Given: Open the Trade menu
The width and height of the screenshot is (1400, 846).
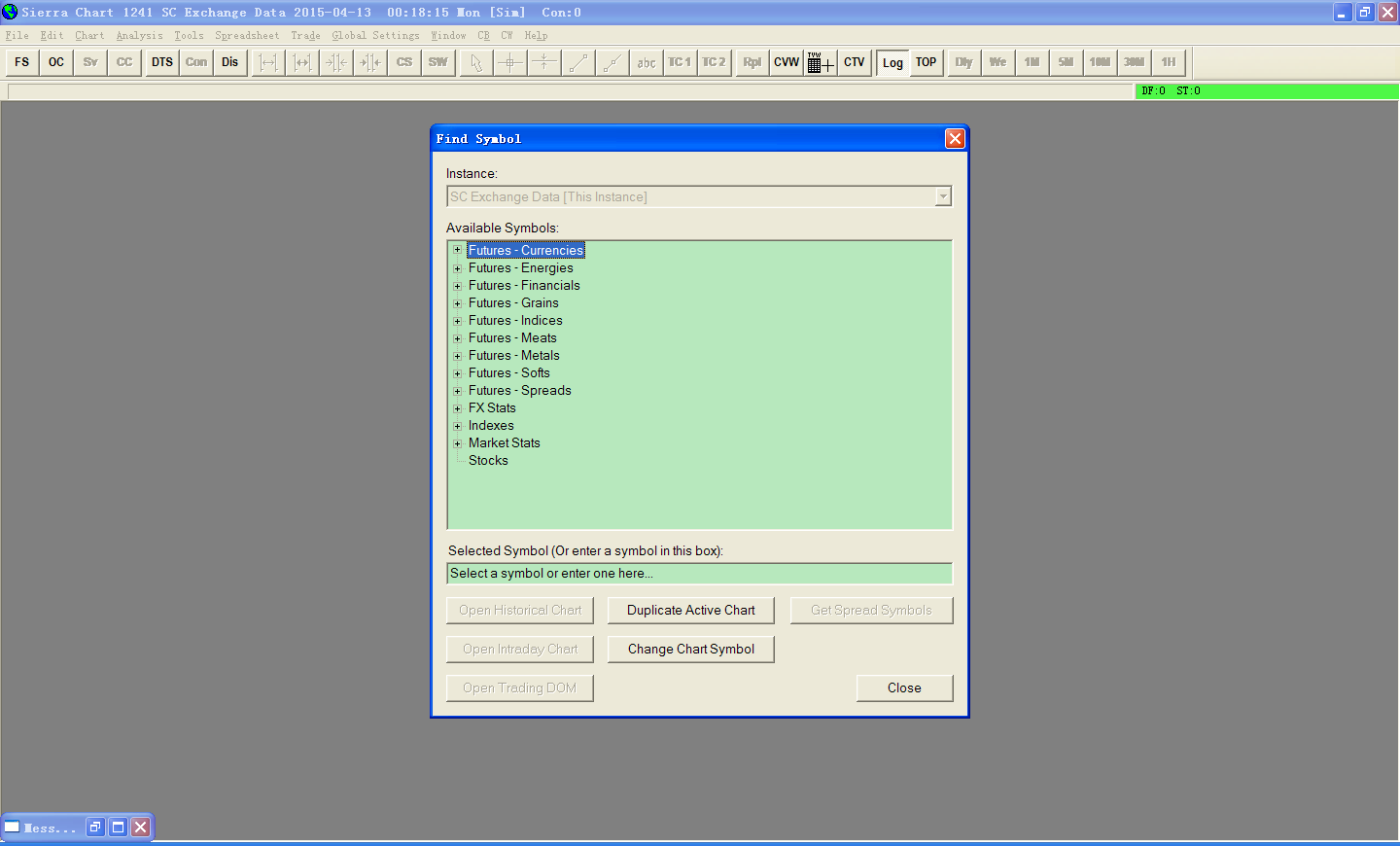Looking at the screenshot, I should (x=305, y=35).
